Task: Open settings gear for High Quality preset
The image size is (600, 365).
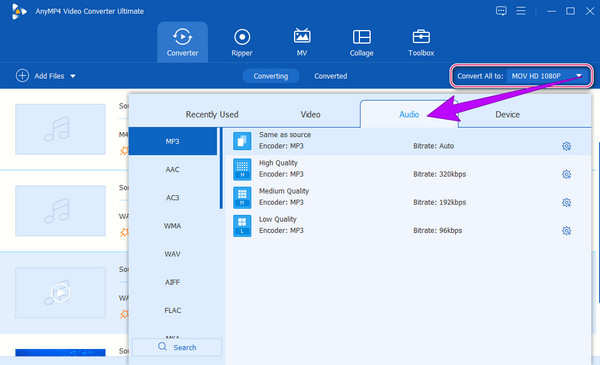Action: pos(566,174)
